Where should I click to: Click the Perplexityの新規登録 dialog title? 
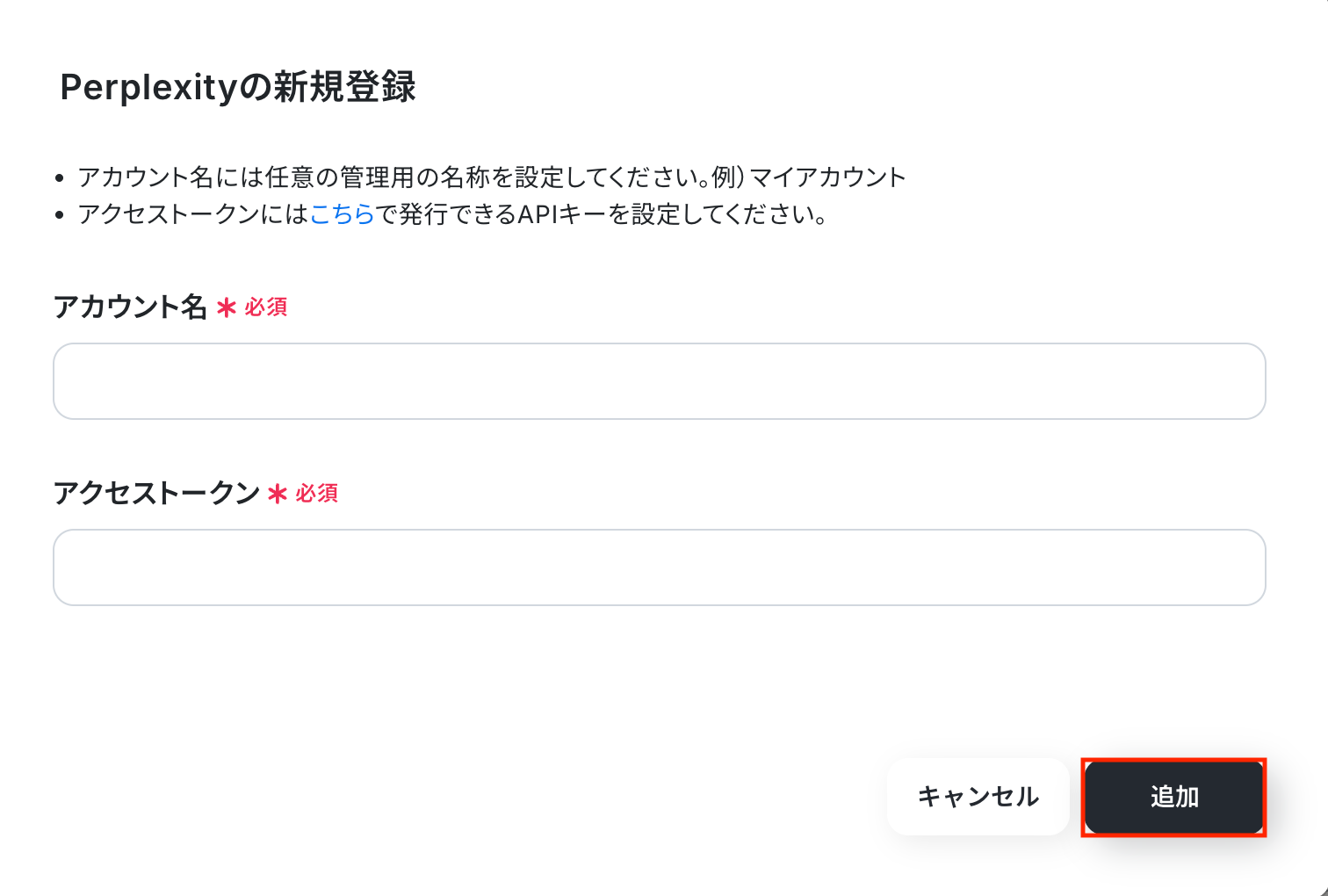[x=238, y=87]
